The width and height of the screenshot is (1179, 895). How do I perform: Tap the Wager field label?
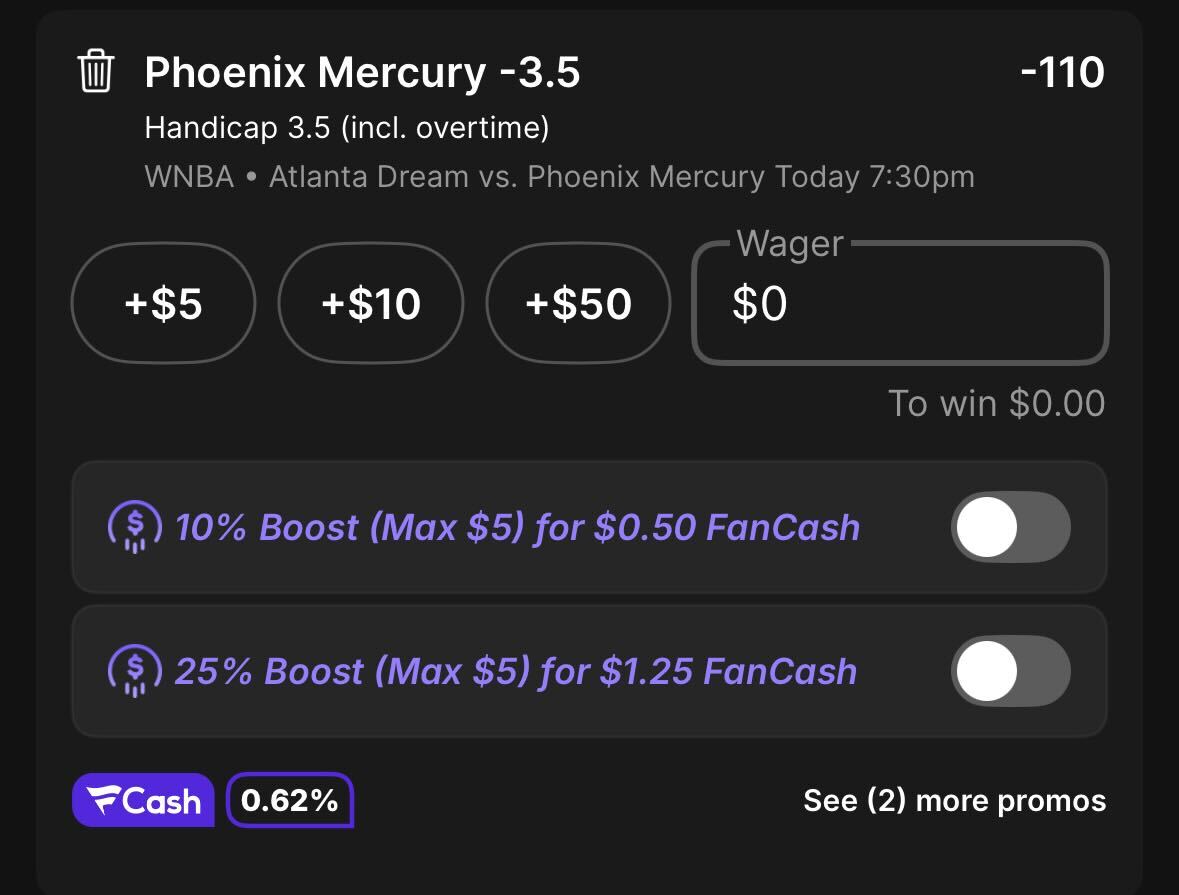point(790,244)
